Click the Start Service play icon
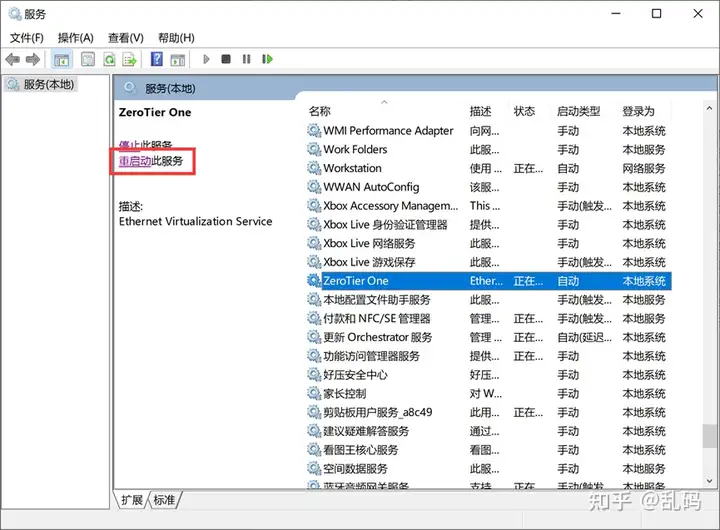The height and width of the screenshot is (530, 720). [x=206, y=59]
